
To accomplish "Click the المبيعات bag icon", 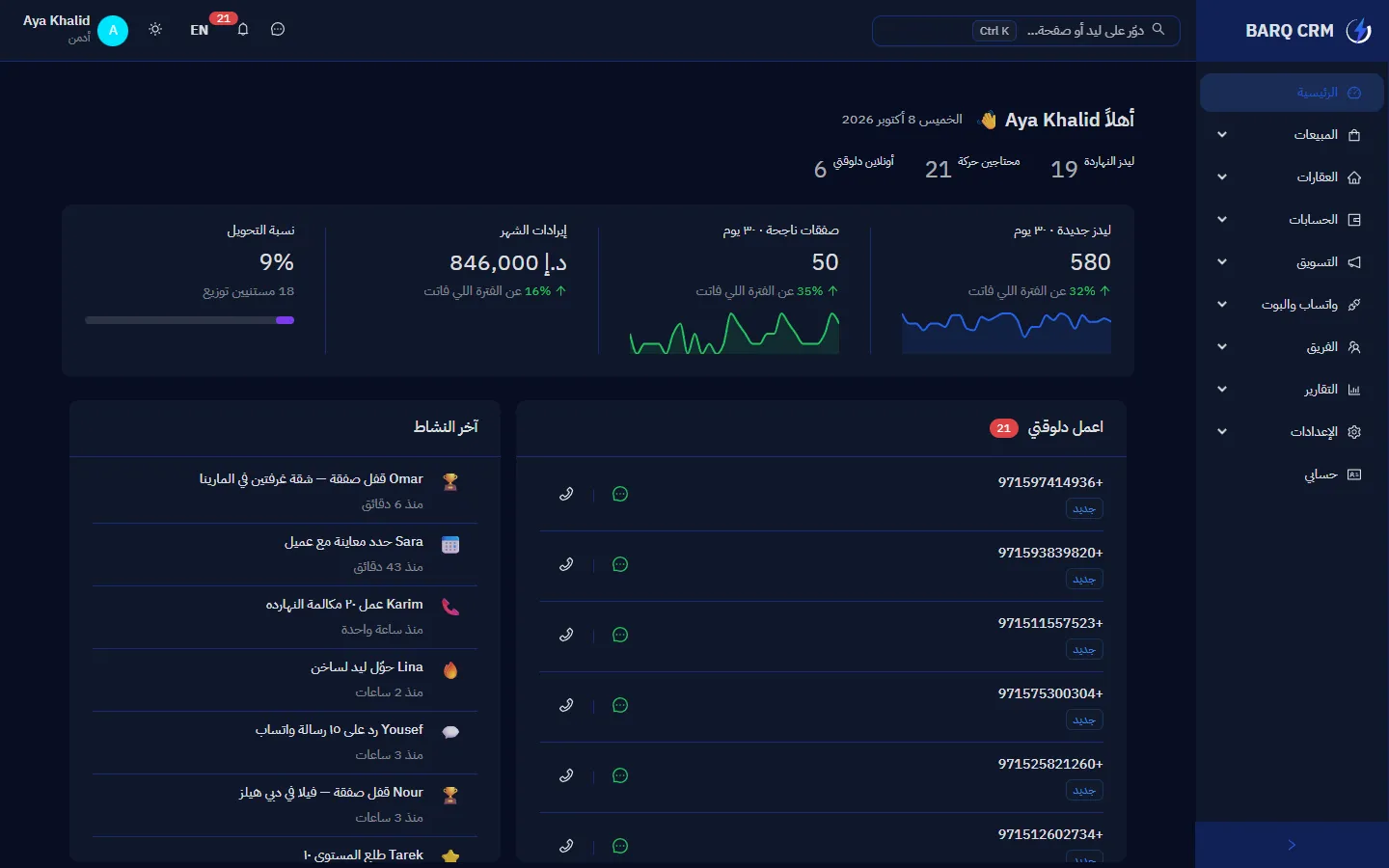I will [x=1354, y=135].
